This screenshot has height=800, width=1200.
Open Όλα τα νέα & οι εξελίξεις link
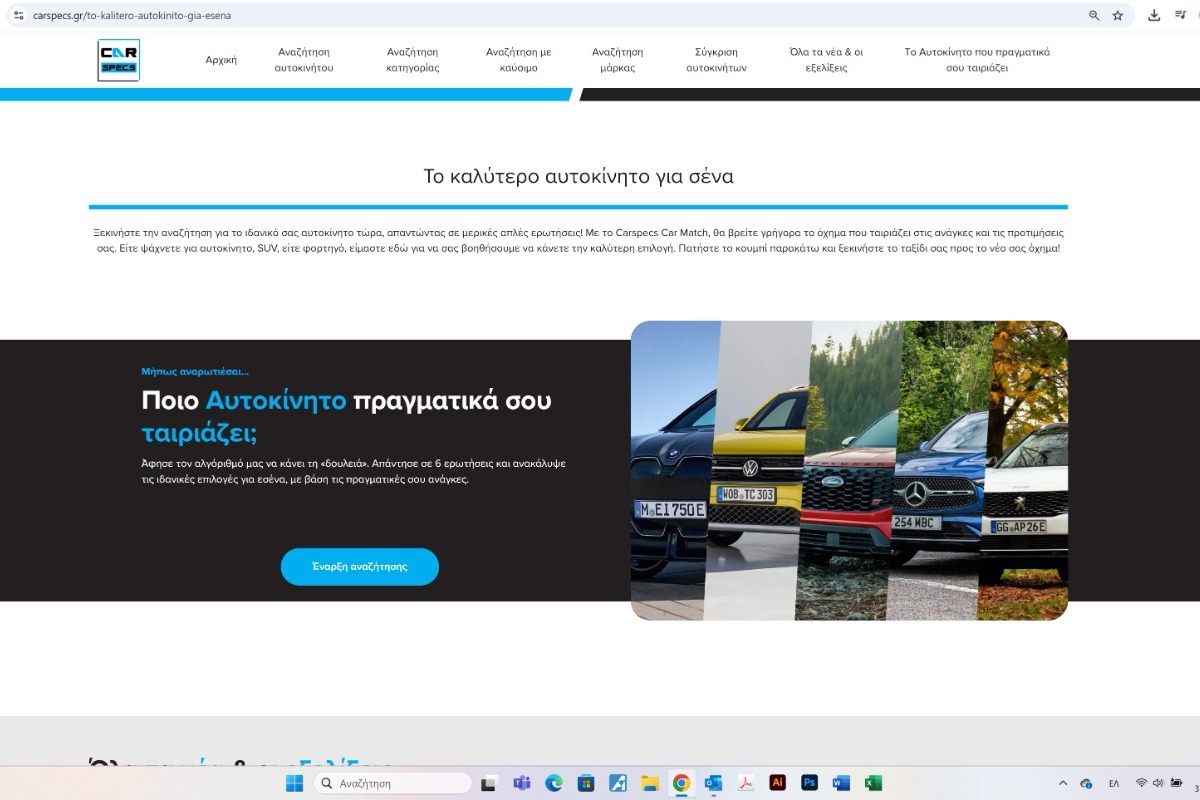pyautogui.click(x=826, y=60)
